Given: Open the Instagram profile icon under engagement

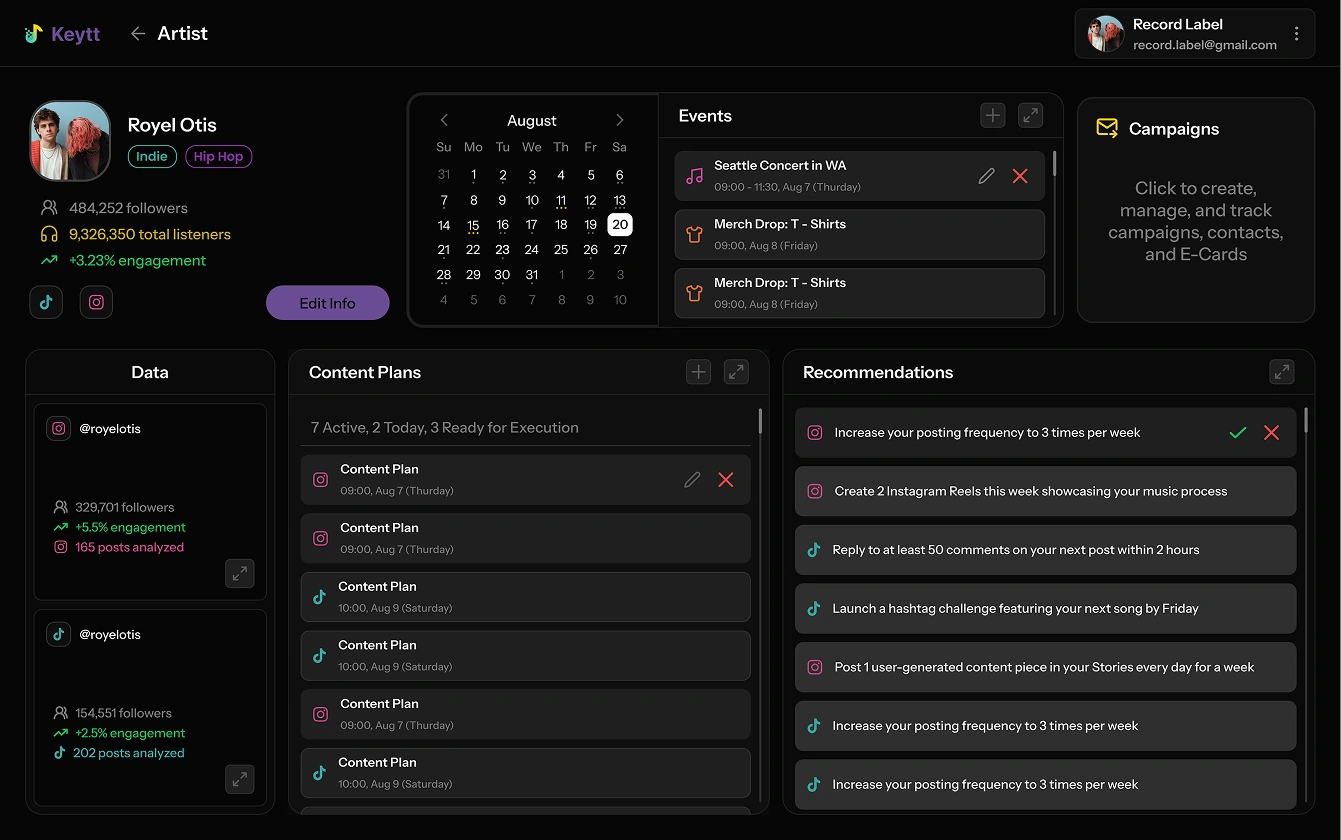Looking at the screenshot, I should (96, 302).
